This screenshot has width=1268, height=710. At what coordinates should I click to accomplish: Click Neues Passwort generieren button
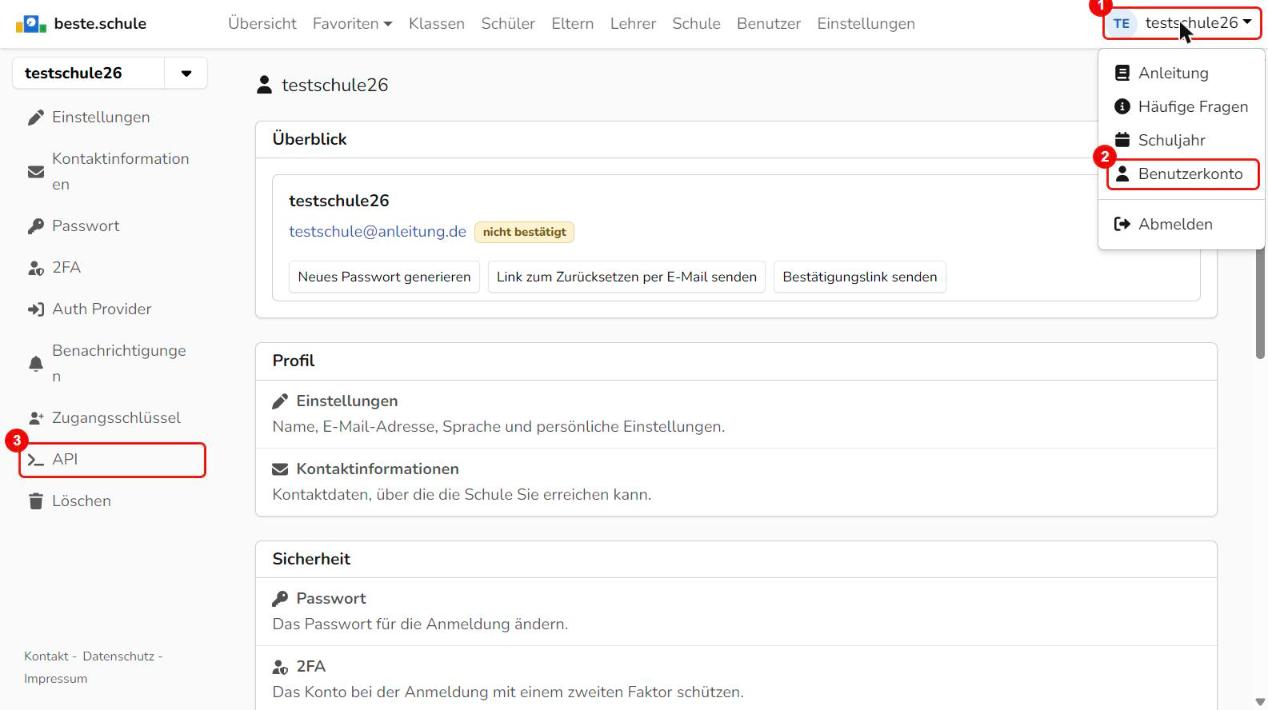pos(385,277)
